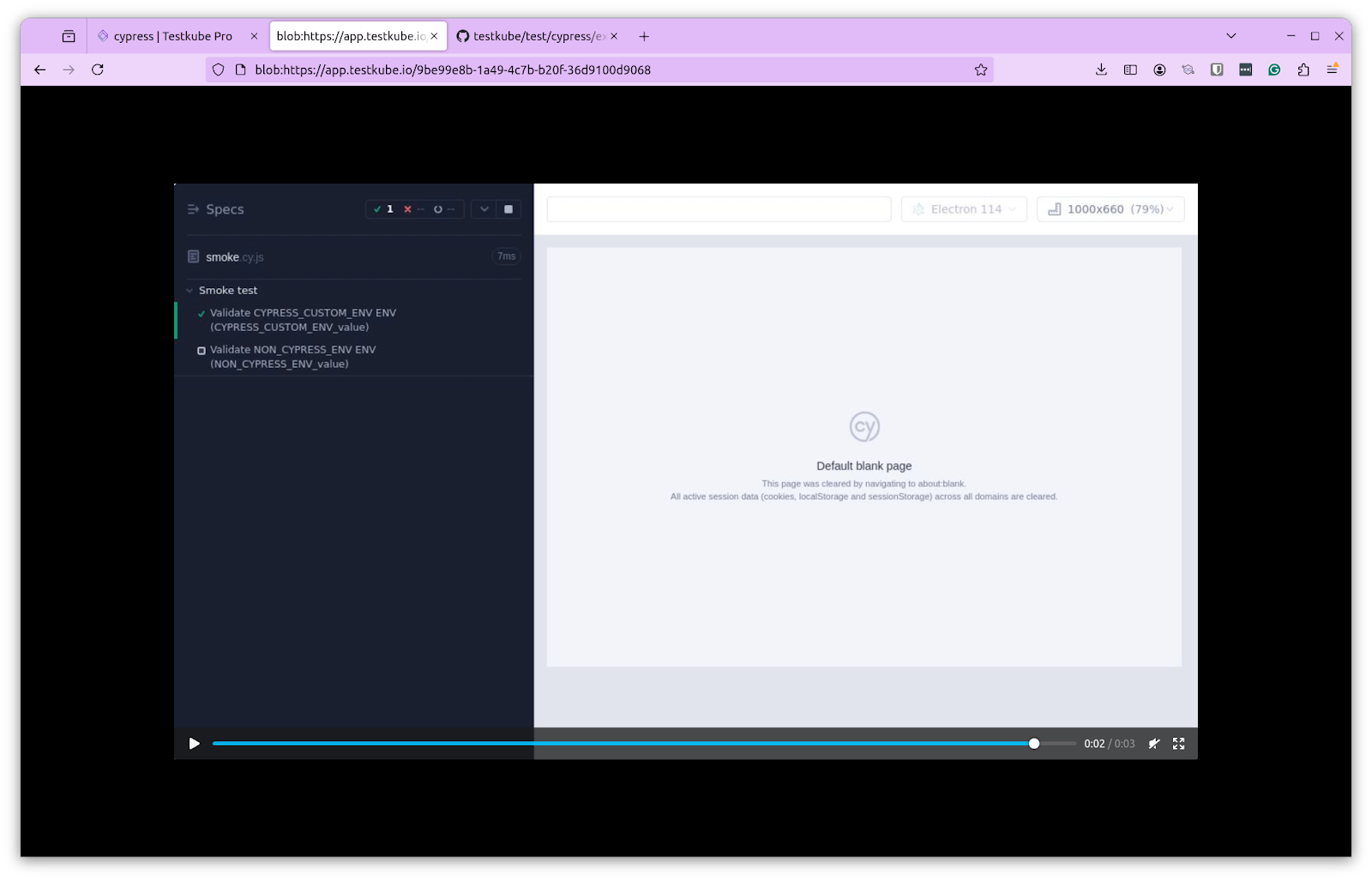Switch to the testkube/test/cypress GitHub tab
The height and width of the screenshot is (880, 1372).
[x=537, y=36]
